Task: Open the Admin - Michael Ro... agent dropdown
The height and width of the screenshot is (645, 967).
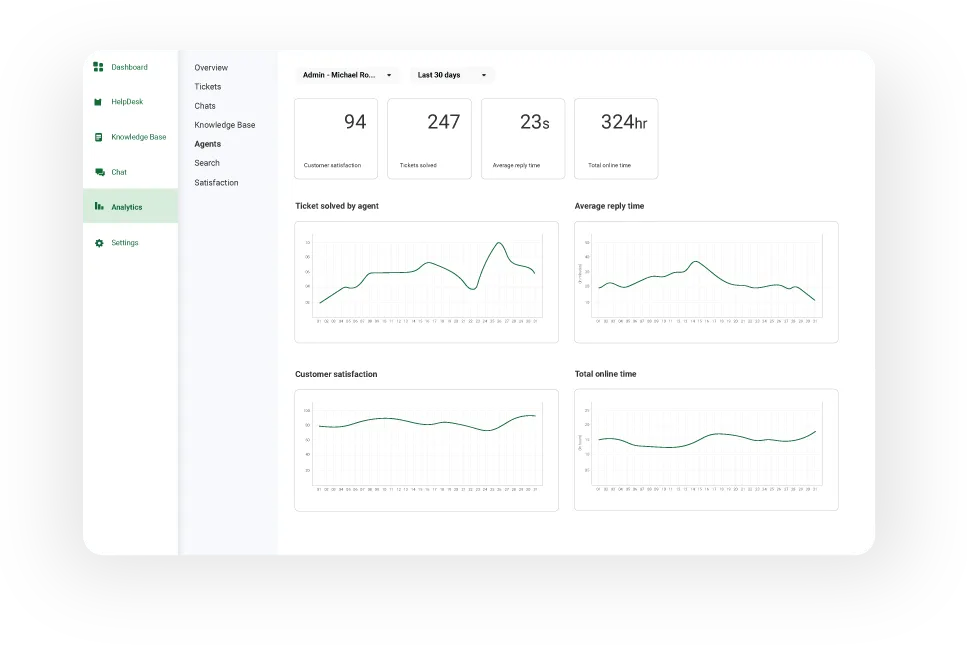Action: coord(347,74)
